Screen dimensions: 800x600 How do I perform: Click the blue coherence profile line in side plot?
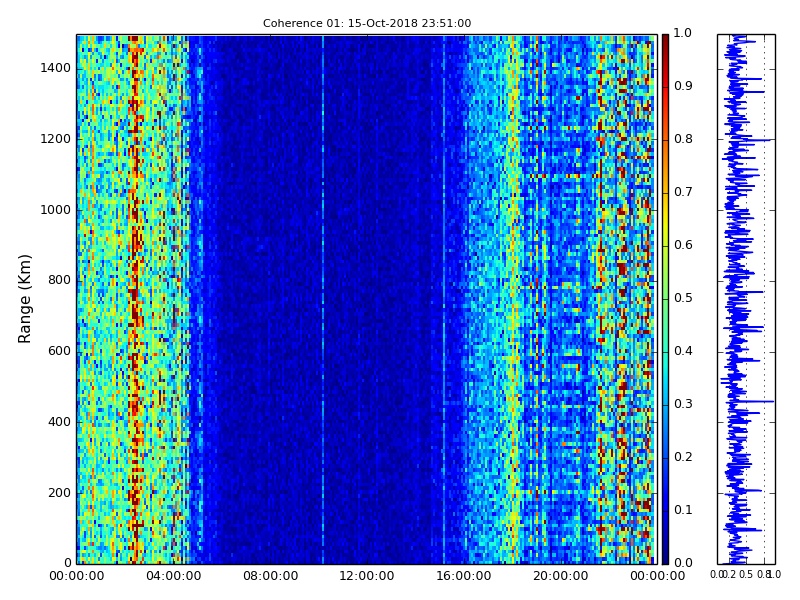737,299
